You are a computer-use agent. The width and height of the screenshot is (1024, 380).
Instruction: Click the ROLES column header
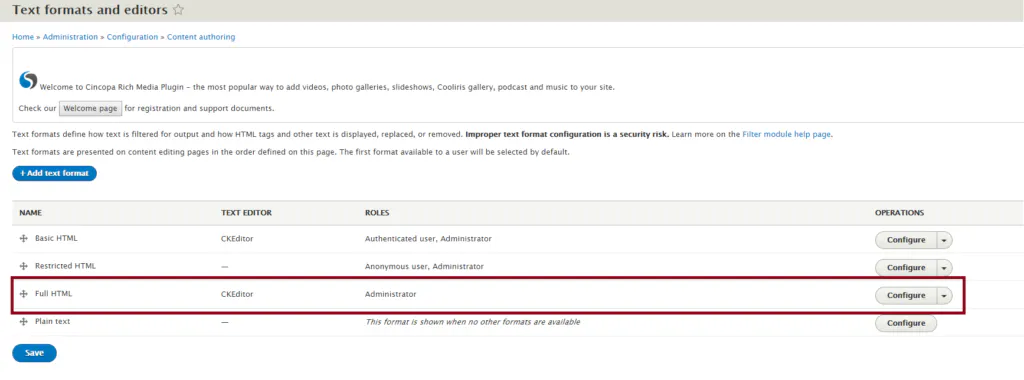coord(377,213)
